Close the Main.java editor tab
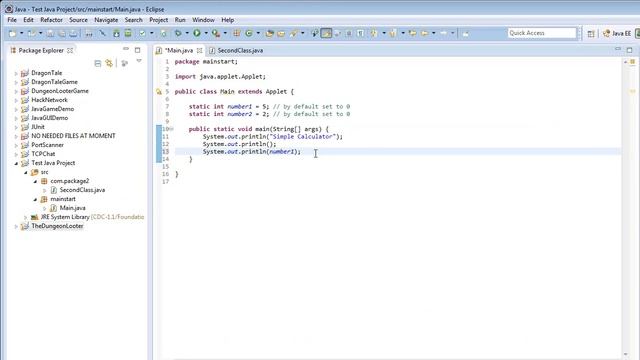 pos(199,51)
